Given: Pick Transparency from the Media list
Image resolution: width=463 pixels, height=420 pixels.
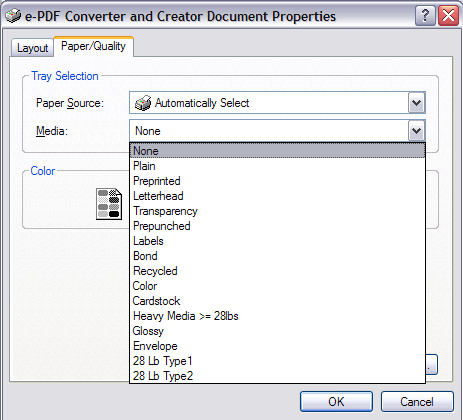Looking at the screenshot, I should 277,211.
